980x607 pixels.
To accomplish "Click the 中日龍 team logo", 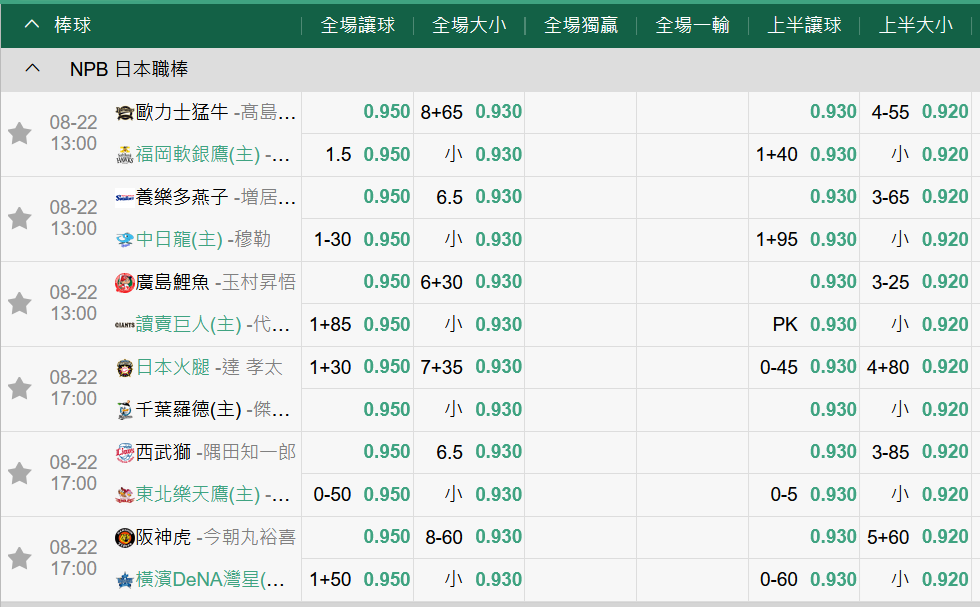I will pyautogui.click(x=125, y=240).
